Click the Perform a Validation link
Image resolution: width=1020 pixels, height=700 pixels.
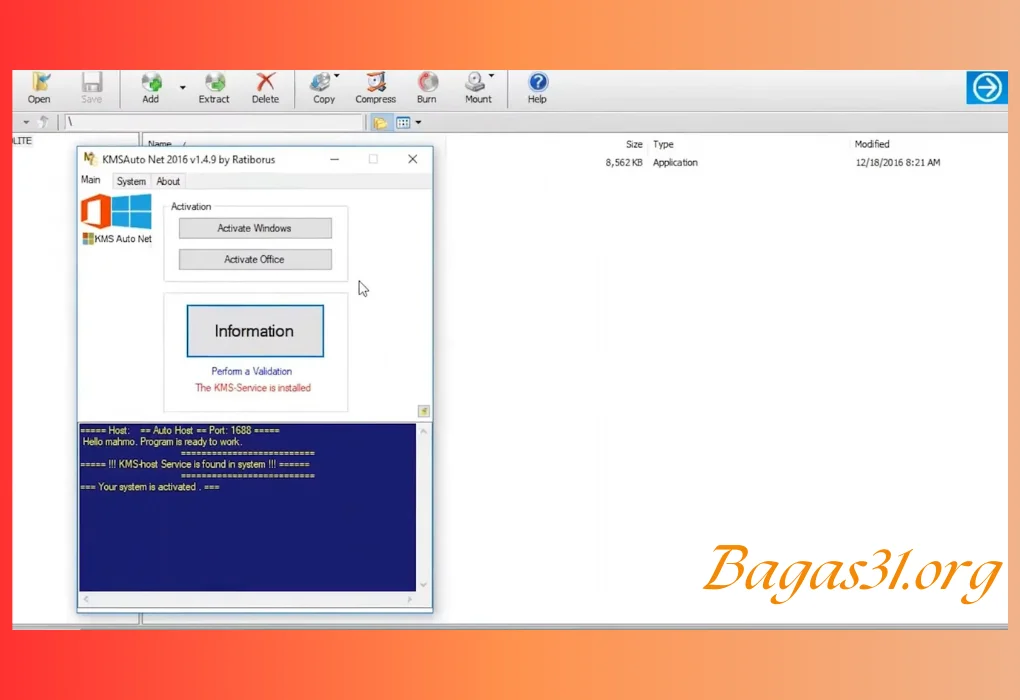251,370
